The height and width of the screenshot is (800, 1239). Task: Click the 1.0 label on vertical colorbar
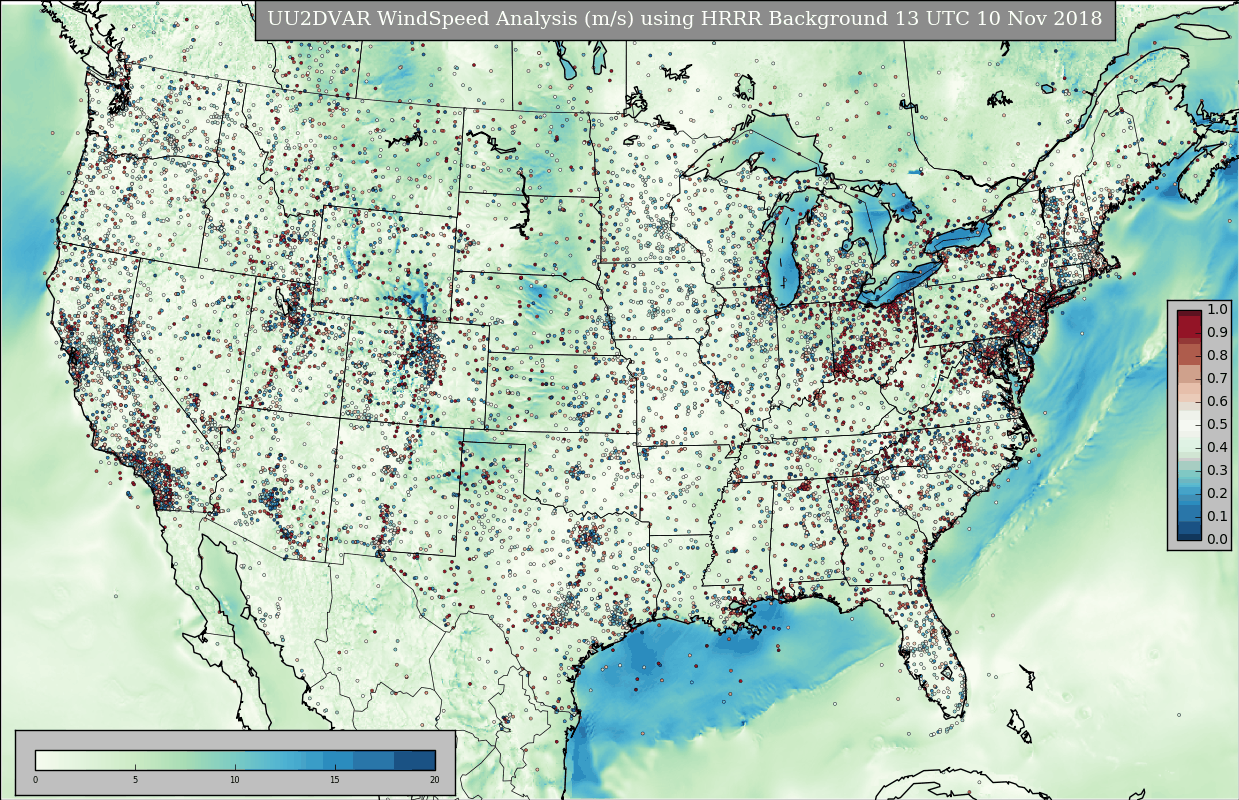point(1217,309)
